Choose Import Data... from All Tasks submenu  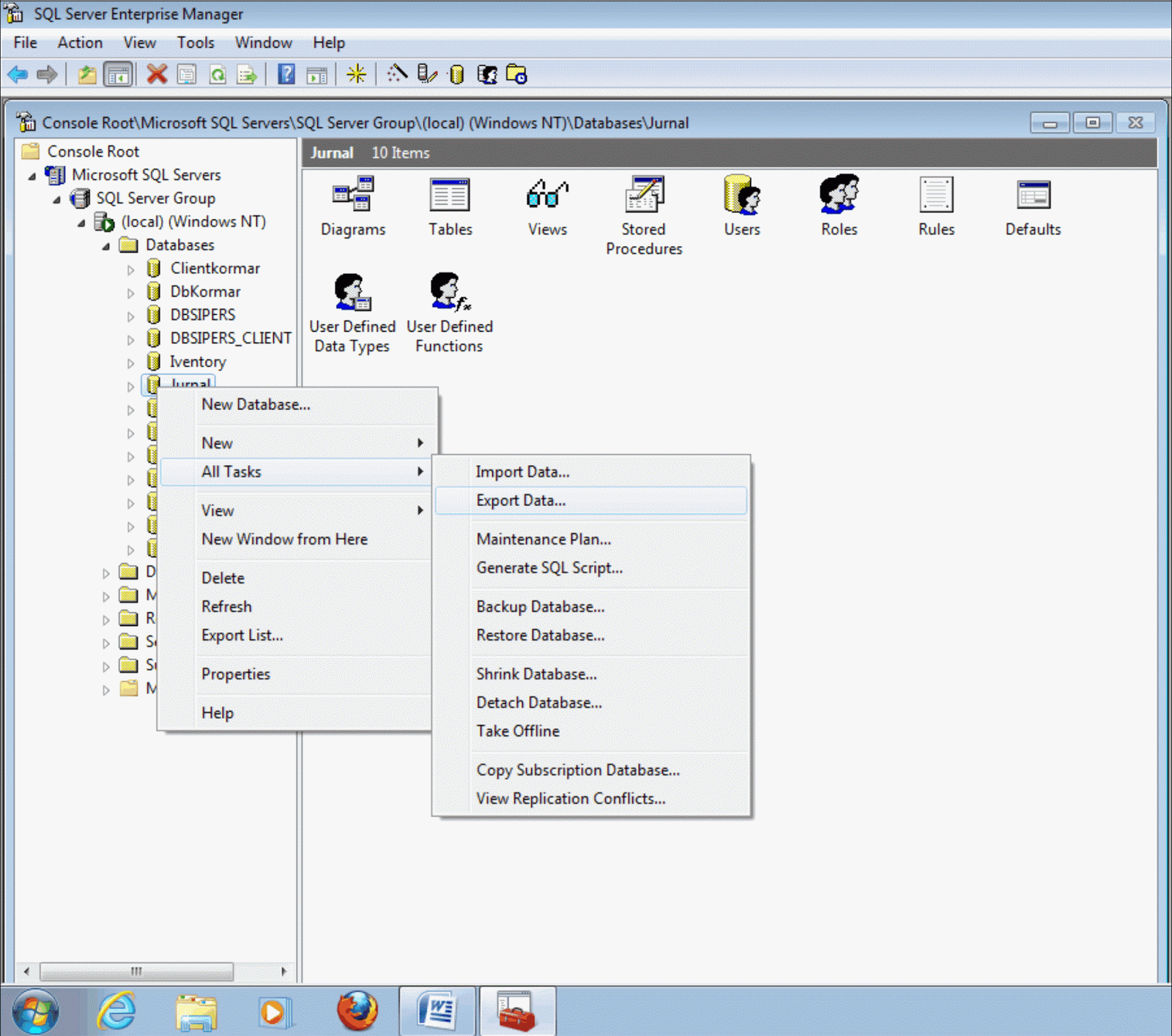pyautogui.click(x=591, y=472)
